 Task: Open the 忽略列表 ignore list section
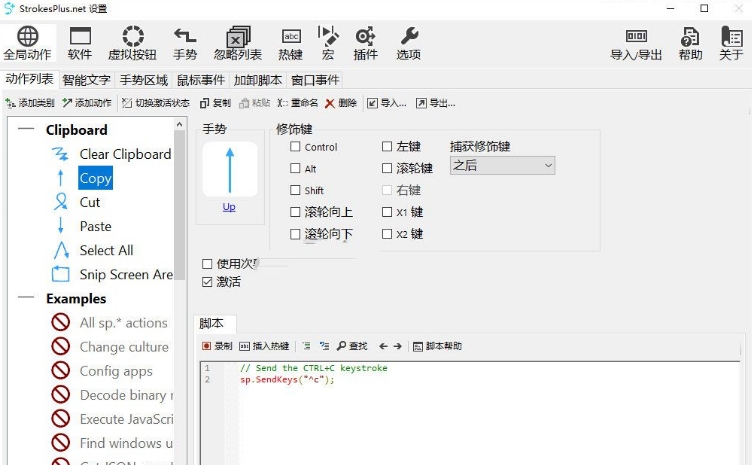click(x=238, y=43)
